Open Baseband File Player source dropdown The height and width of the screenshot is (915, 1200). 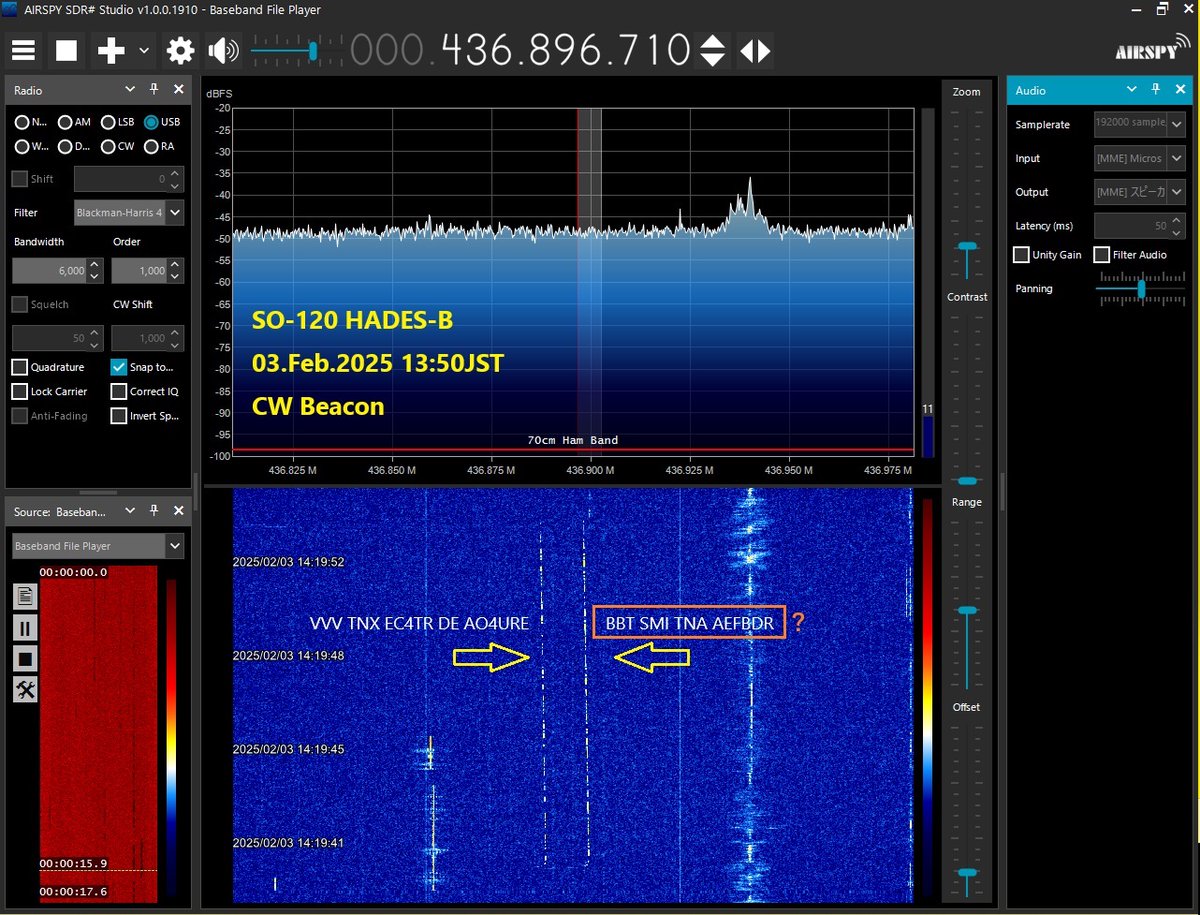click(x=98, y=546)
